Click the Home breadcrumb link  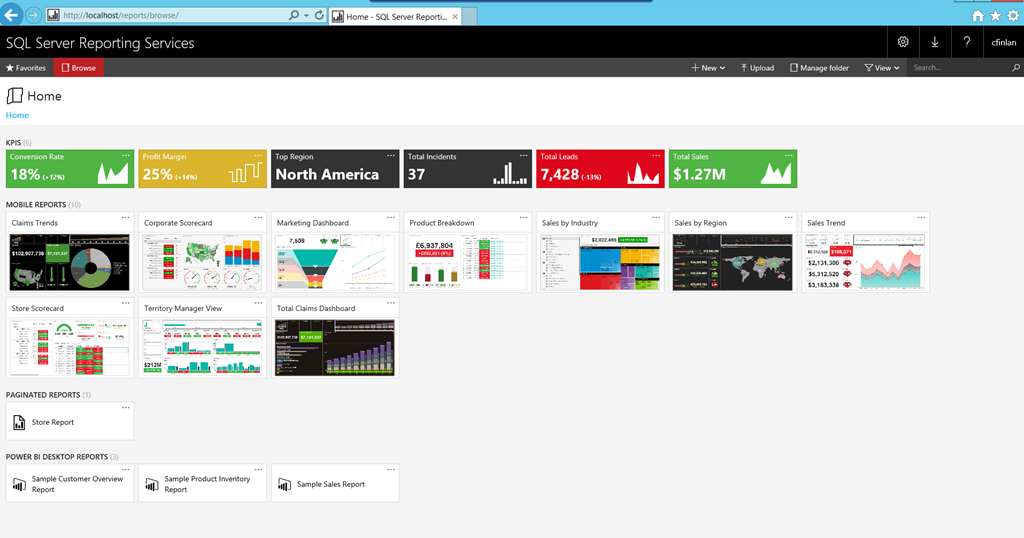17,115
